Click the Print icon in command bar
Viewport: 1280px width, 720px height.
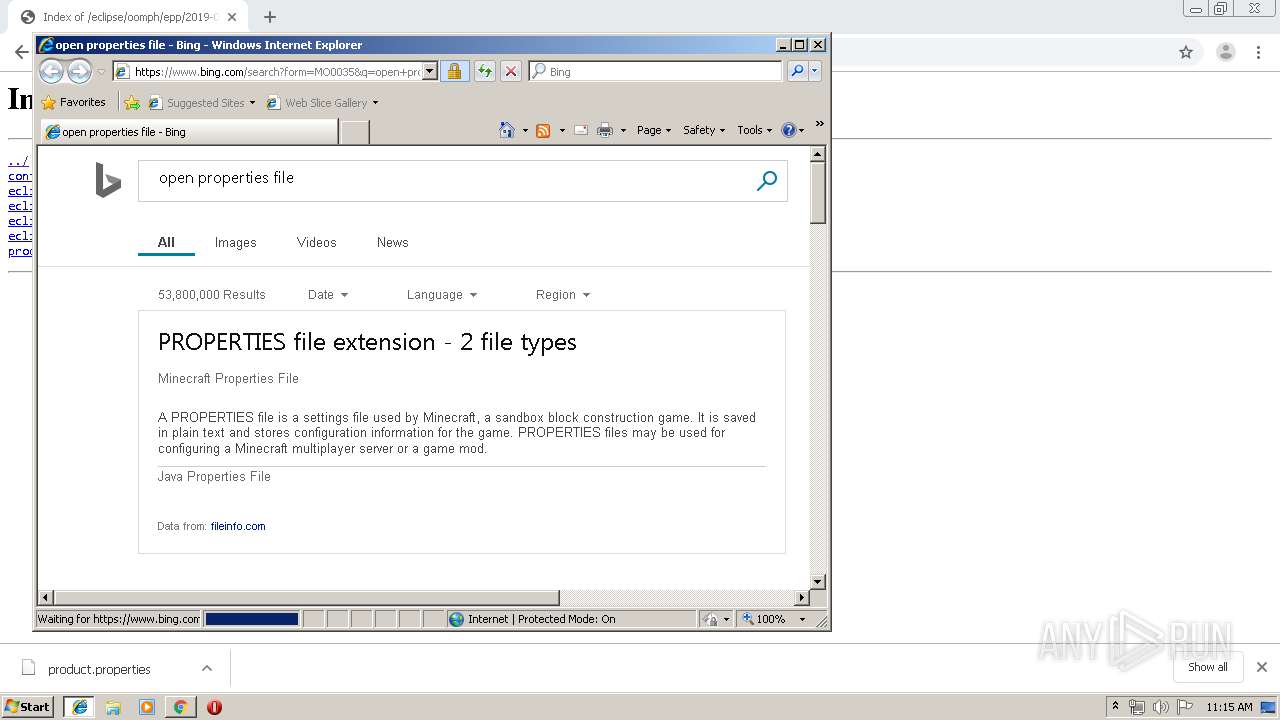tap(605, 130)
